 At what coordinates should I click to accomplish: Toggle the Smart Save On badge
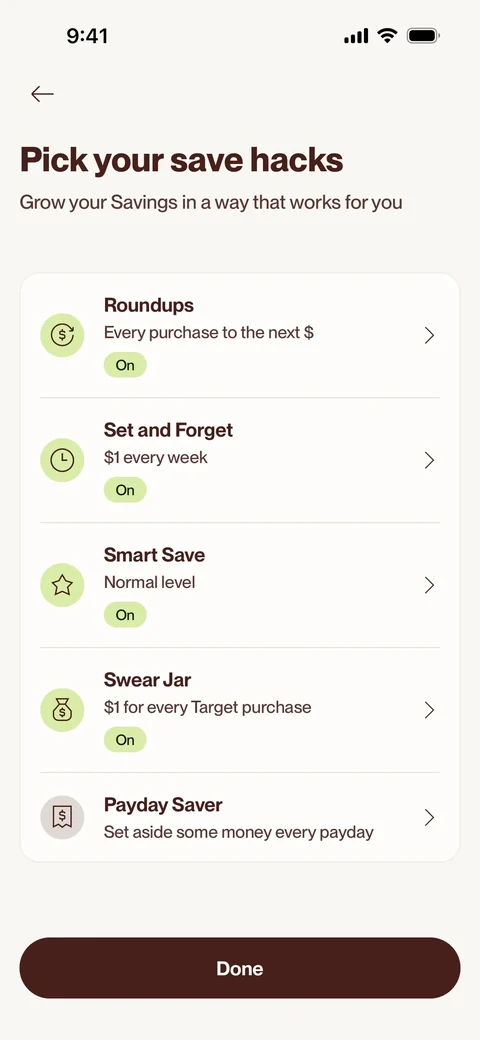click(x=125, y=615)
